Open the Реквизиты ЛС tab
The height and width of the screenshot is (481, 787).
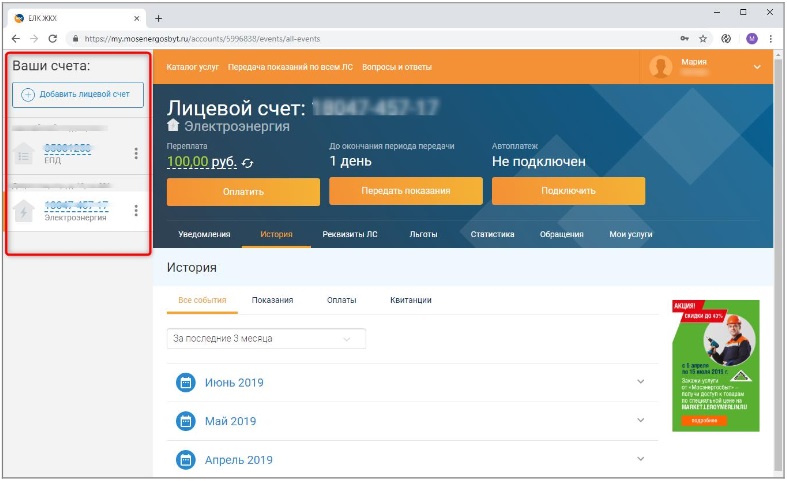[350, 234]
